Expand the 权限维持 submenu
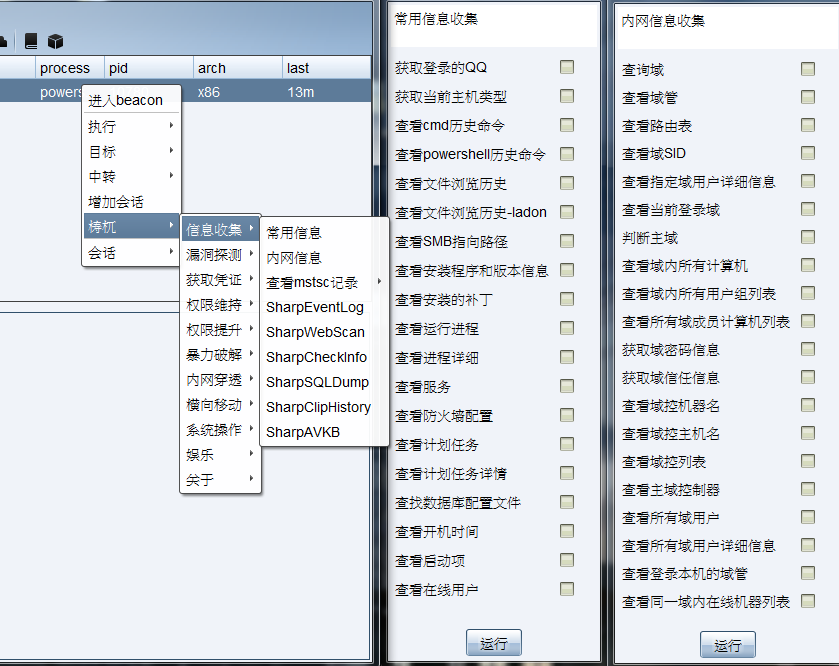The image size is (839, 666). (220, 305)
